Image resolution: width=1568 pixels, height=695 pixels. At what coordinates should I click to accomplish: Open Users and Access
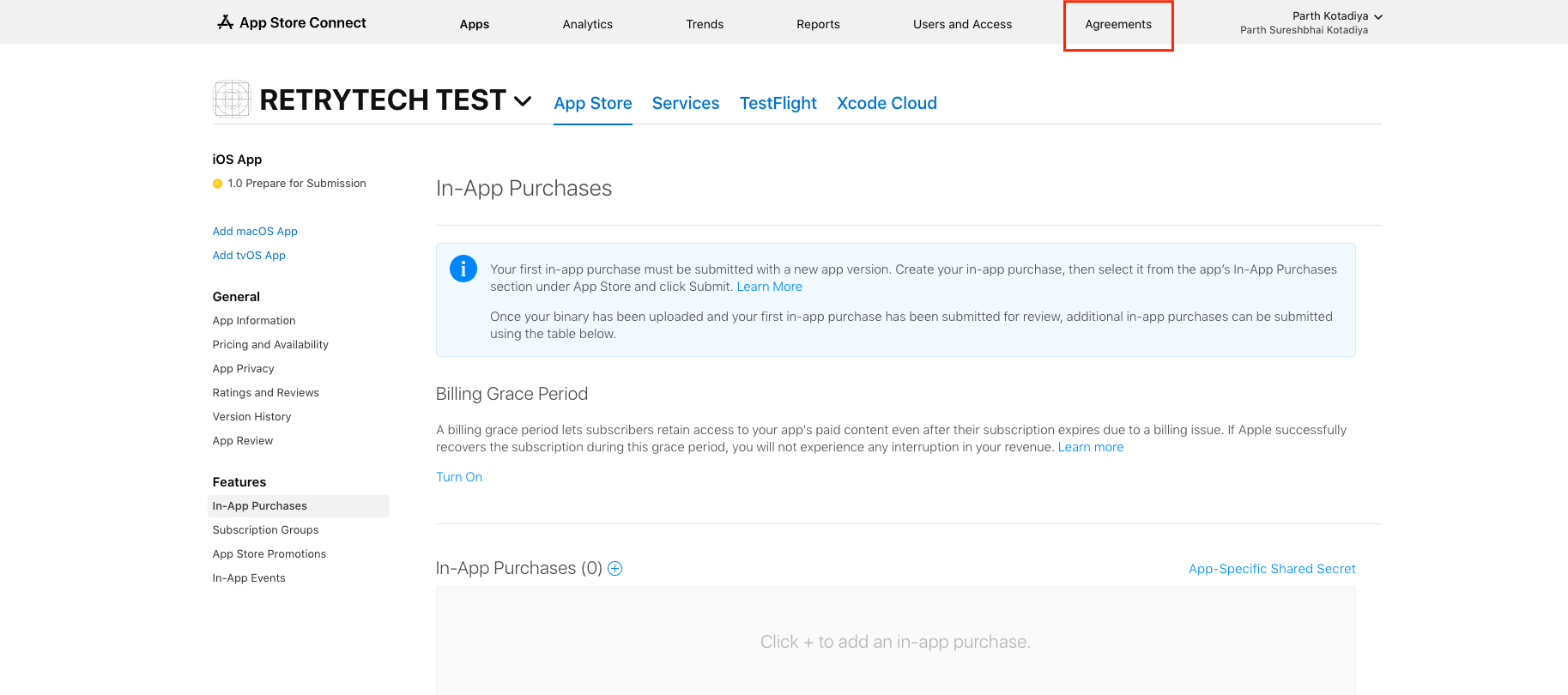click(962, 24)
